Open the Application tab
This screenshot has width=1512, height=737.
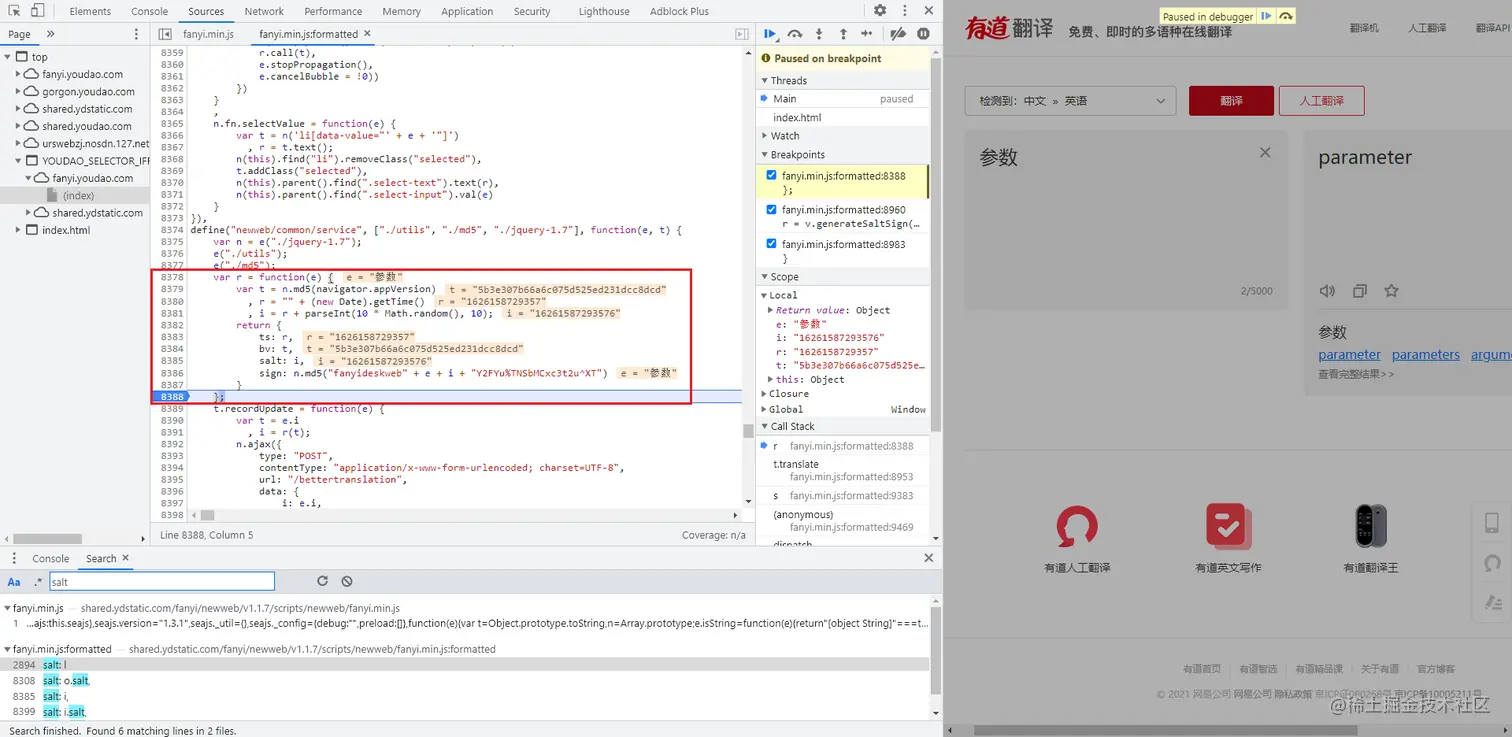click(467, 11)
